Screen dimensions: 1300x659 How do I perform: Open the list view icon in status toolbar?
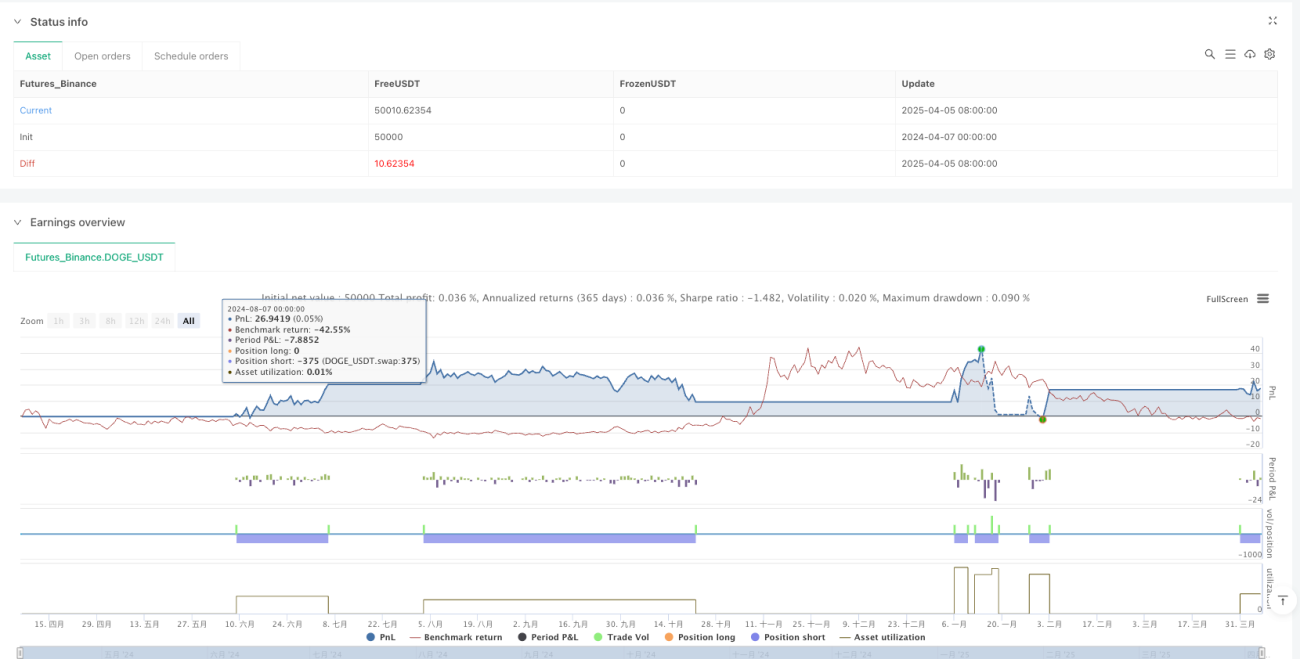coord(1230,54)
